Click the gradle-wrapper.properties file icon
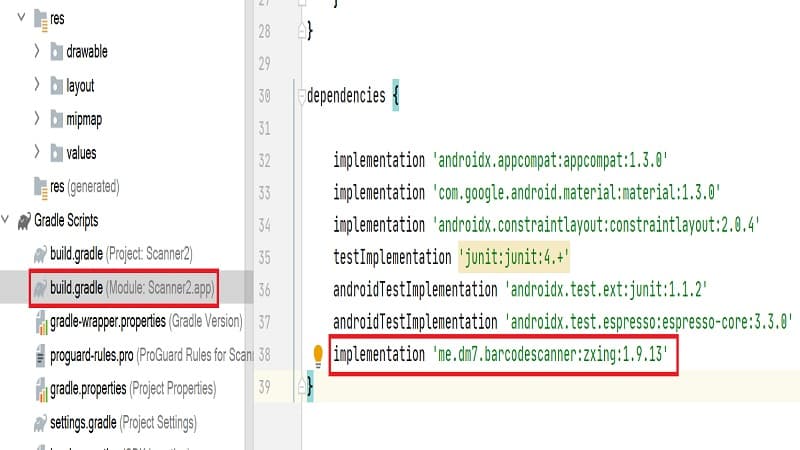Image resolution: width=800 pixels, height=450 pixels. [40, 321]
